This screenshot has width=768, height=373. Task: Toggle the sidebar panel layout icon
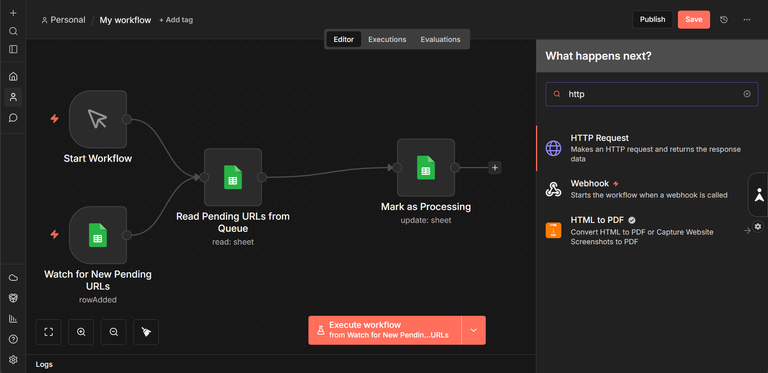click(13, 49)
